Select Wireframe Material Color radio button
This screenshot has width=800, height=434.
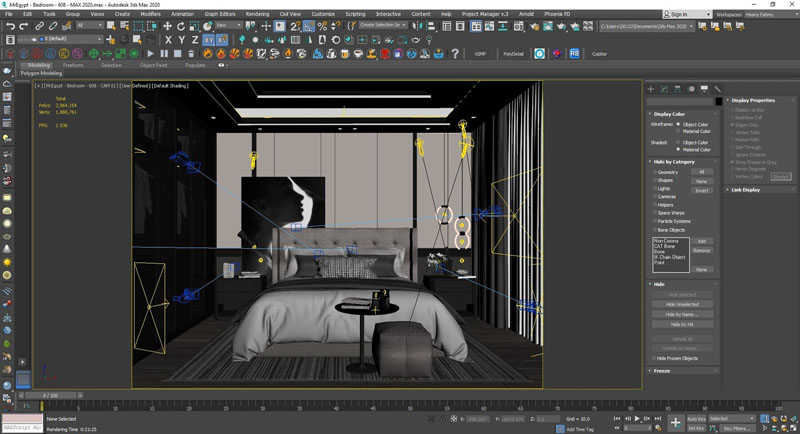coord(678,131)
